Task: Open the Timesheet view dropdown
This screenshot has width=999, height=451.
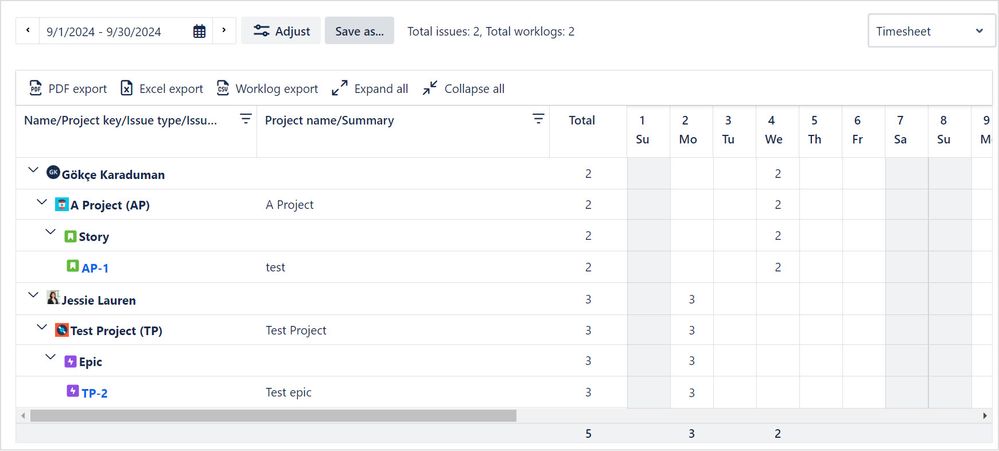Action: 931,31
